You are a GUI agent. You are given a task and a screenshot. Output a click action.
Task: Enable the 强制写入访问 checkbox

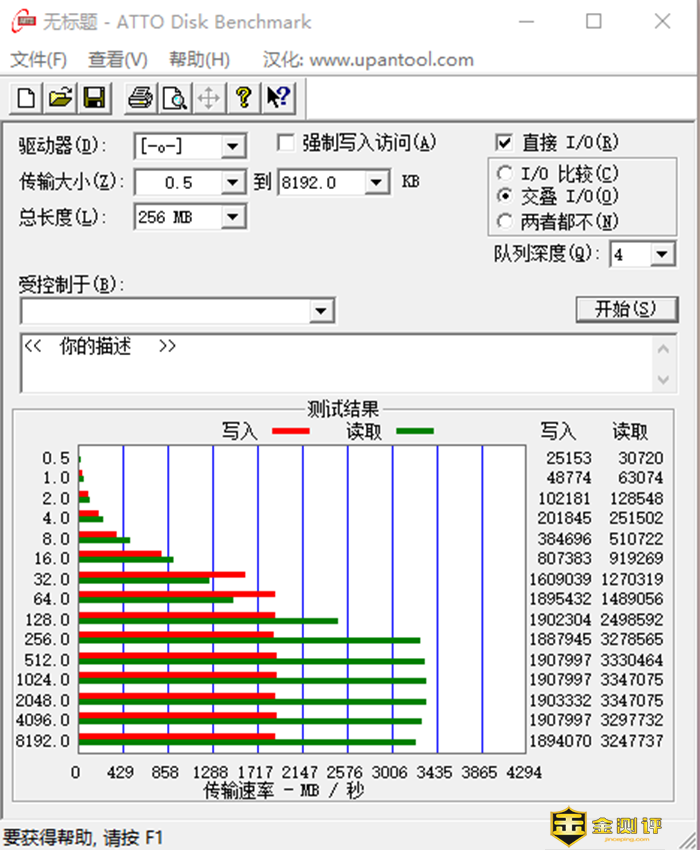coord(286,143)
